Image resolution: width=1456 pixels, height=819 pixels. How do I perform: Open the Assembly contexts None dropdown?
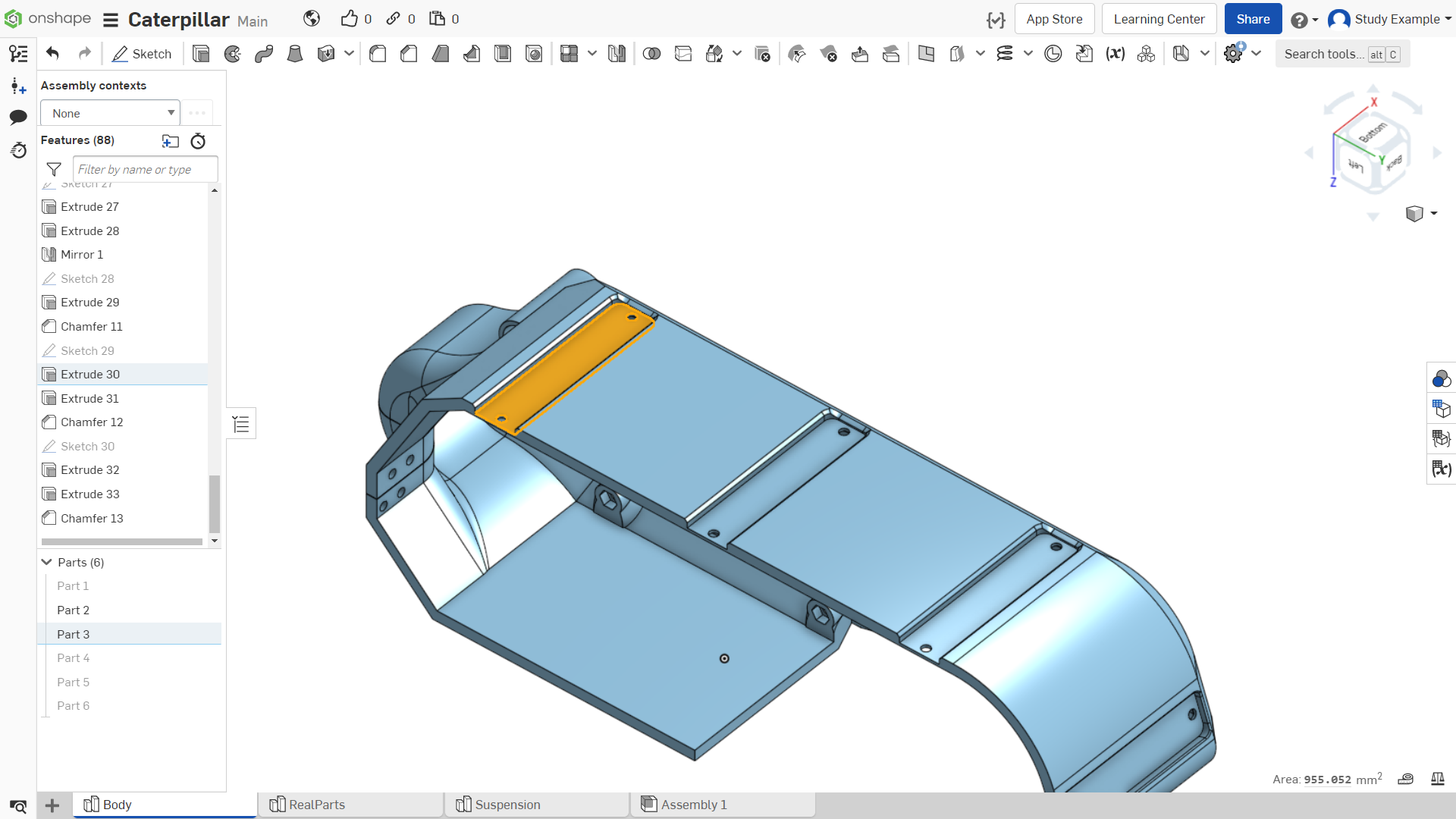[110, 113]
